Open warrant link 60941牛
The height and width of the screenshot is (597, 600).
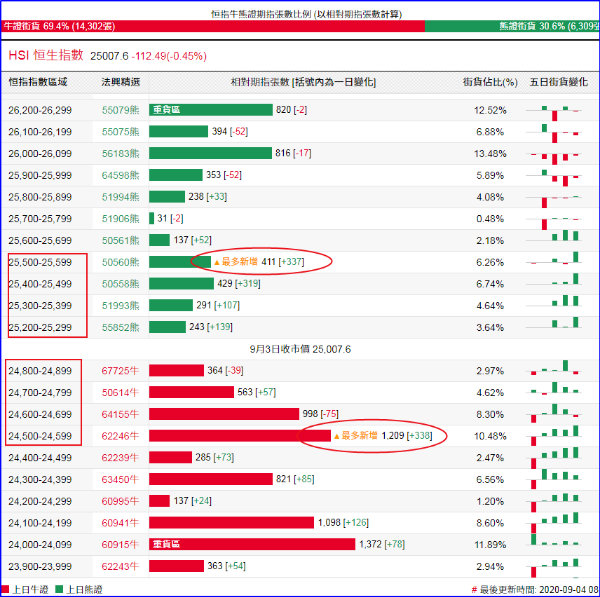pos(120,523)
